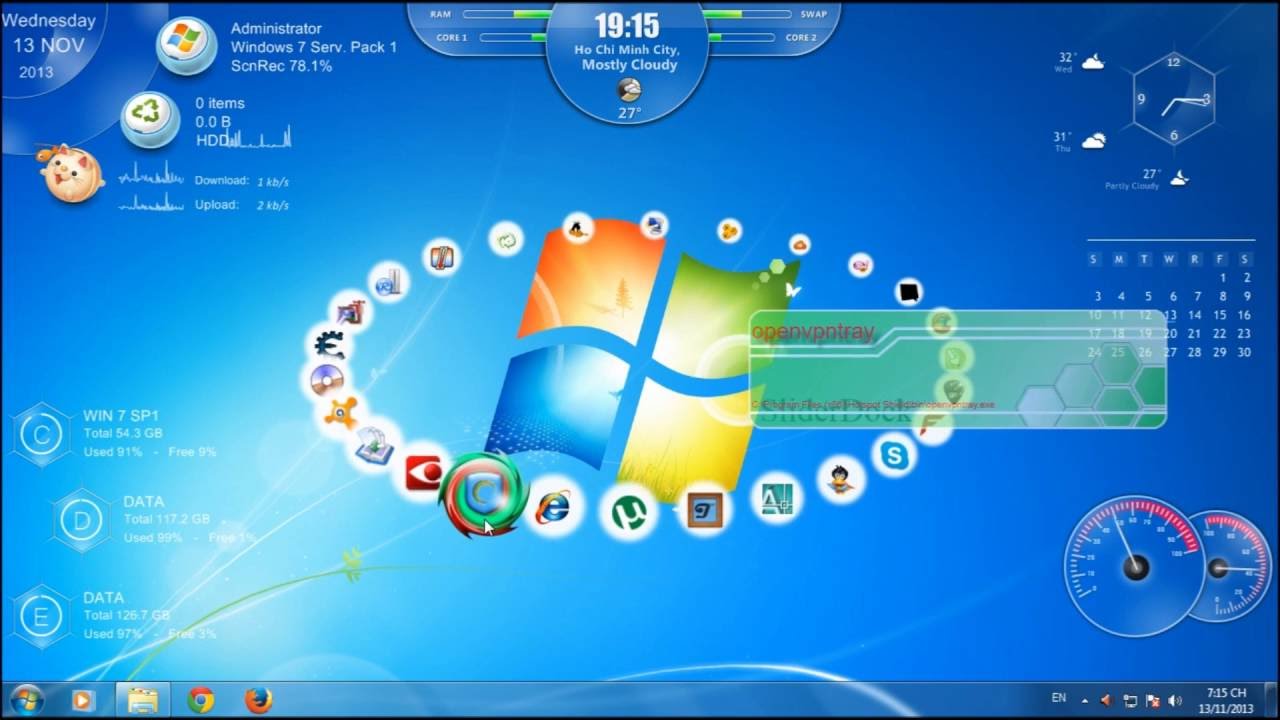Click the red eye recorder dock icon
This screenshot has width=1280, height=720.
tap(424, 473)
